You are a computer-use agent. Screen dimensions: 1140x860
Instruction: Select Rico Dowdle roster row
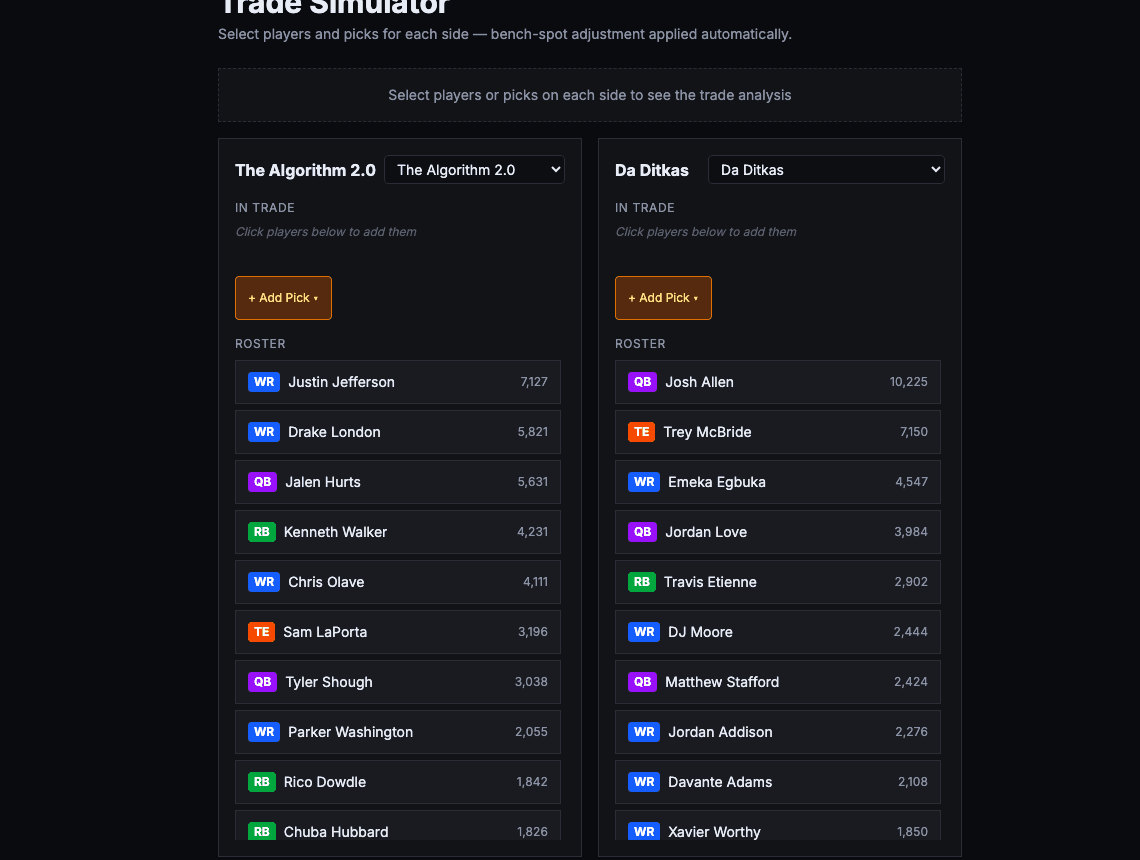click(398, 782)
